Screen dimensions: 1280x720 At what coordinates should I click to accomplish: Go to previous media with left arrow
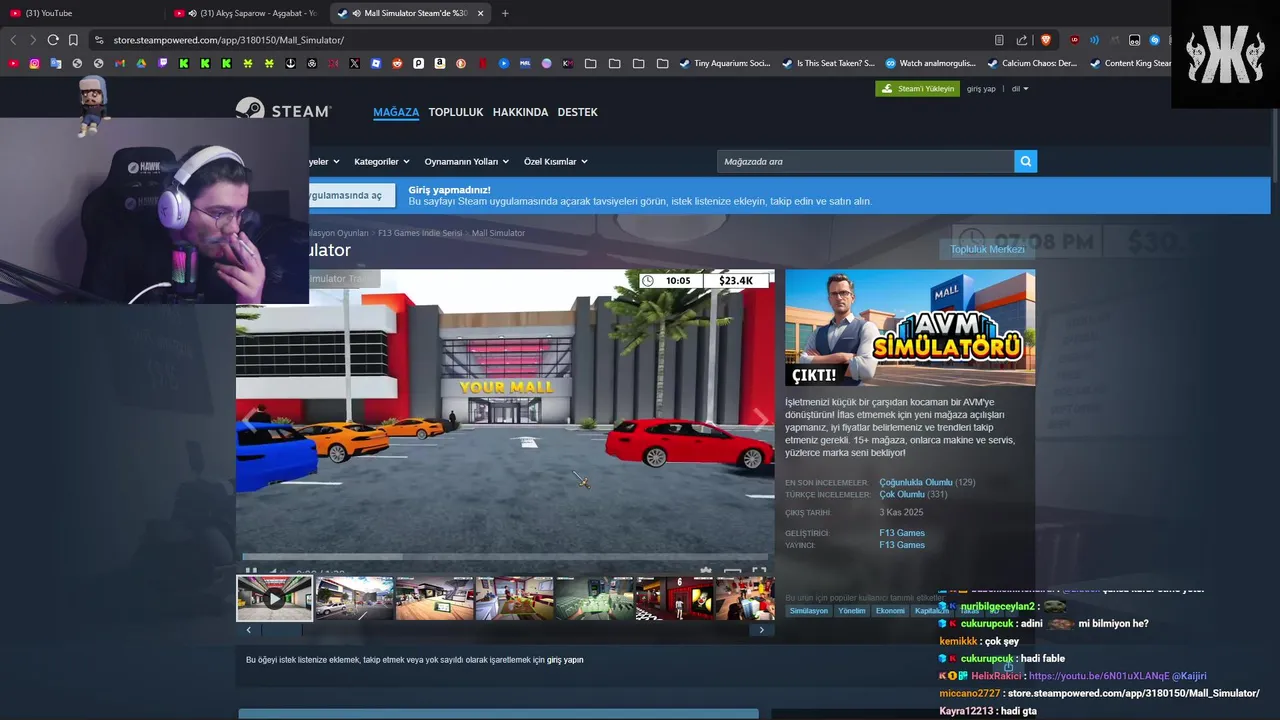(249, 419)
